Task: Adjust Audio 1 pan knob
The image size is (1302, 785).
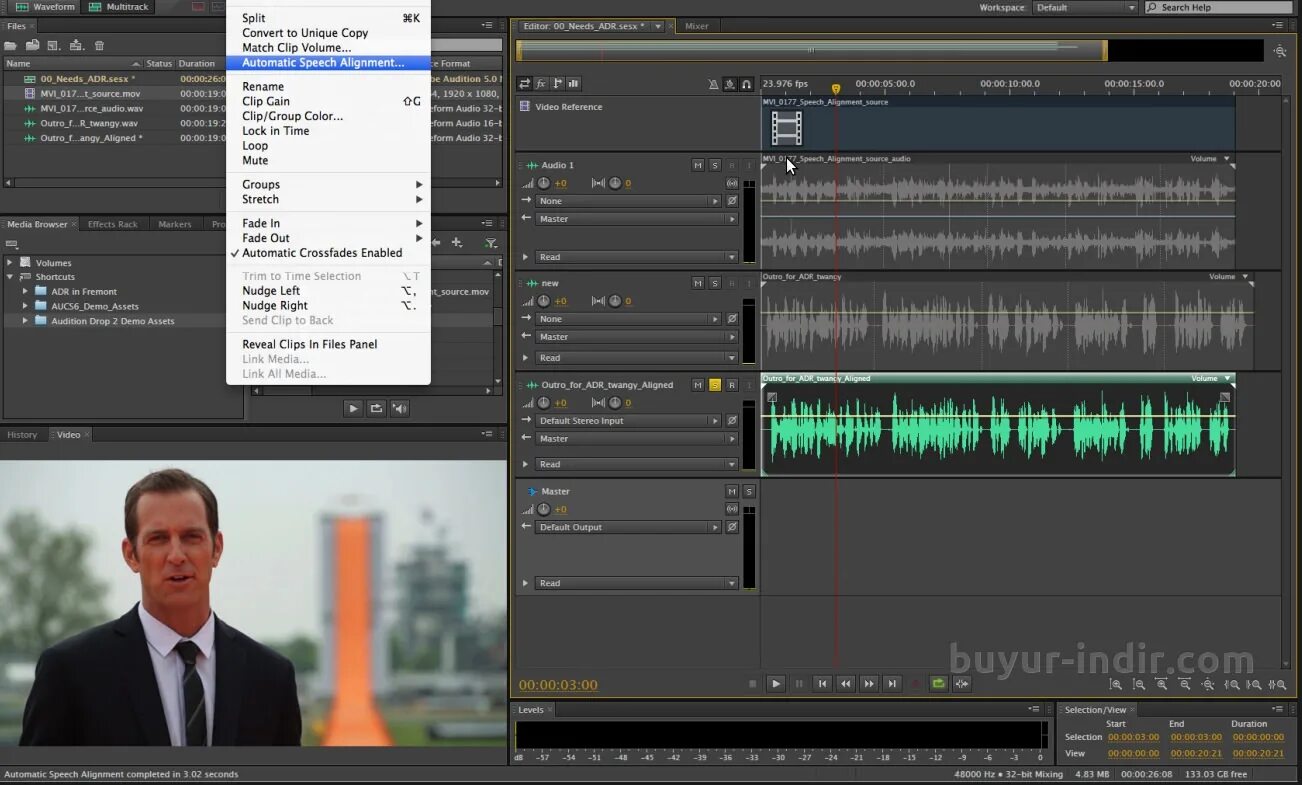Action: [614, 184]
